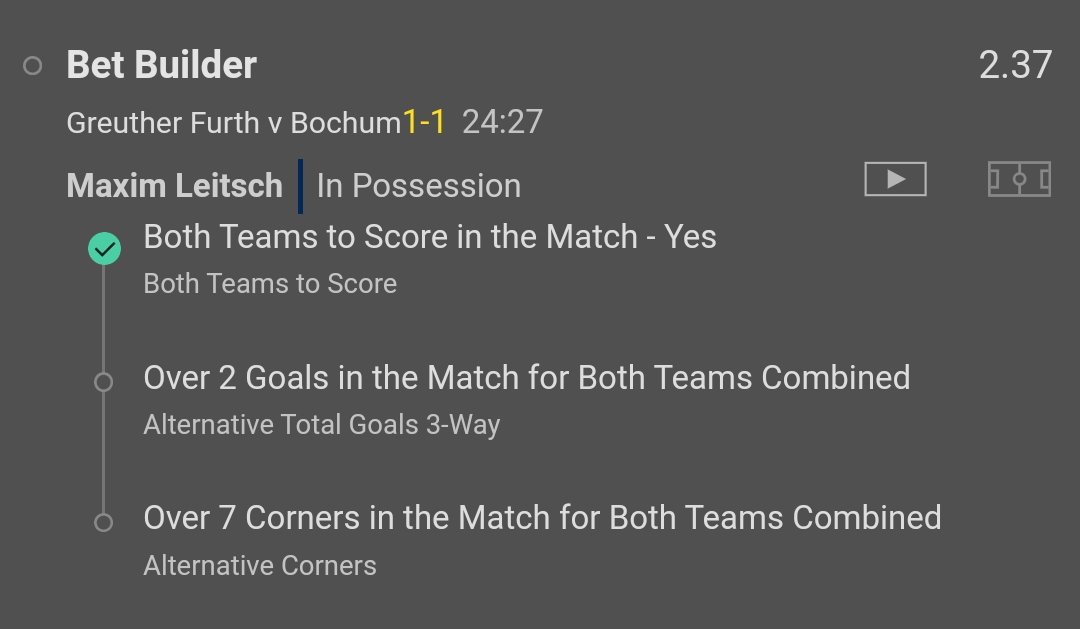
Task: Click the 24:27 match clock
Action: click(x=502, y=122)
